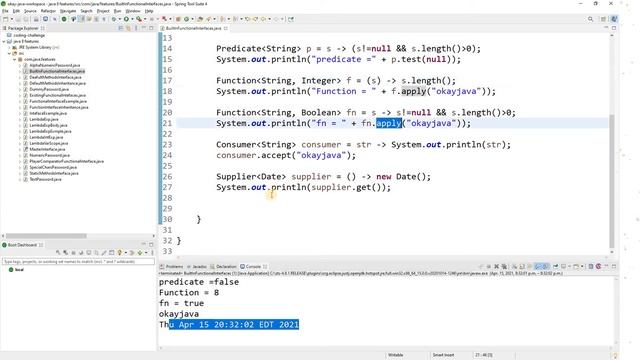
Task: Click highlighted 'apply' on line 21
Action: click(389, 123)
